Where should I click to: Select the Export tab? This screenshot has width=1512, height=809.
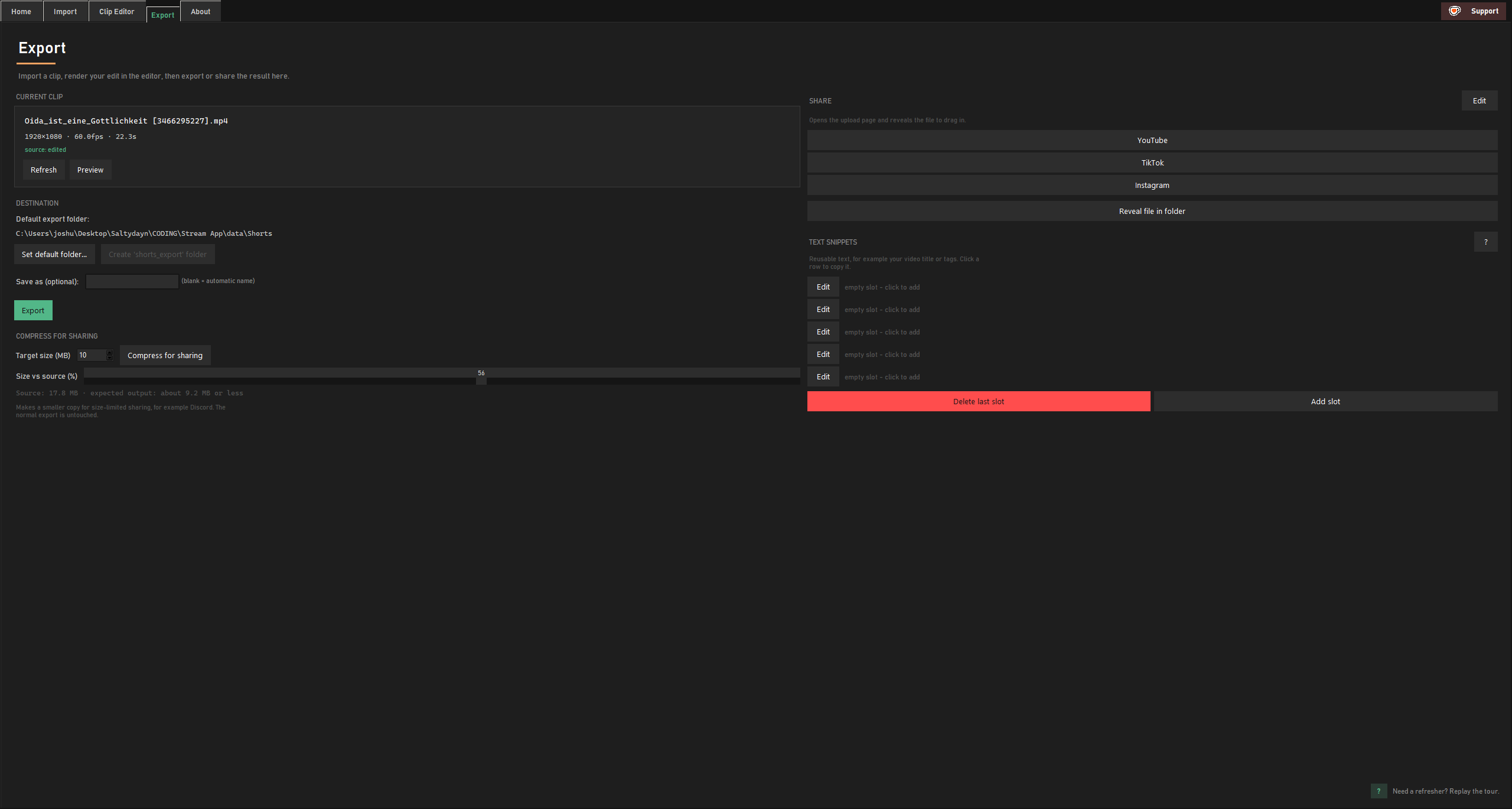pyautogui.click(x=163, y=15)
